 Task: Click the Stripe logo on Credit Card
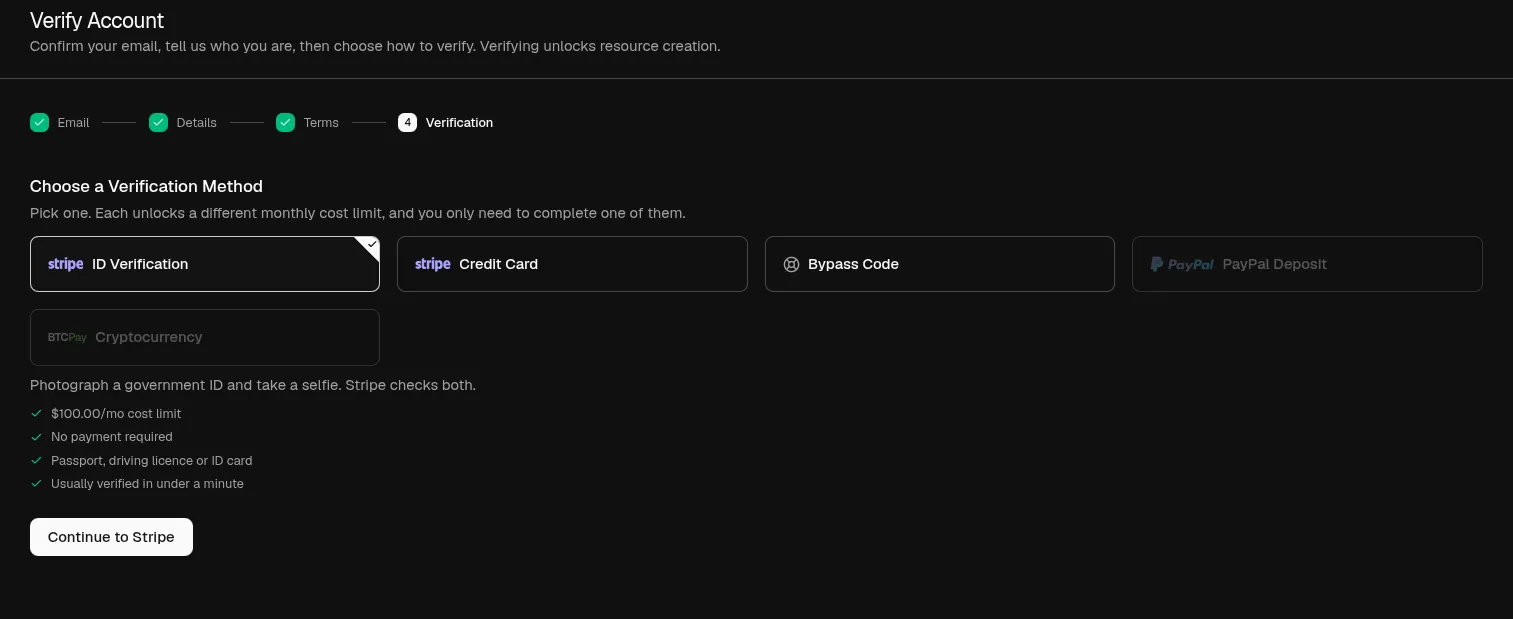[433, 264]
